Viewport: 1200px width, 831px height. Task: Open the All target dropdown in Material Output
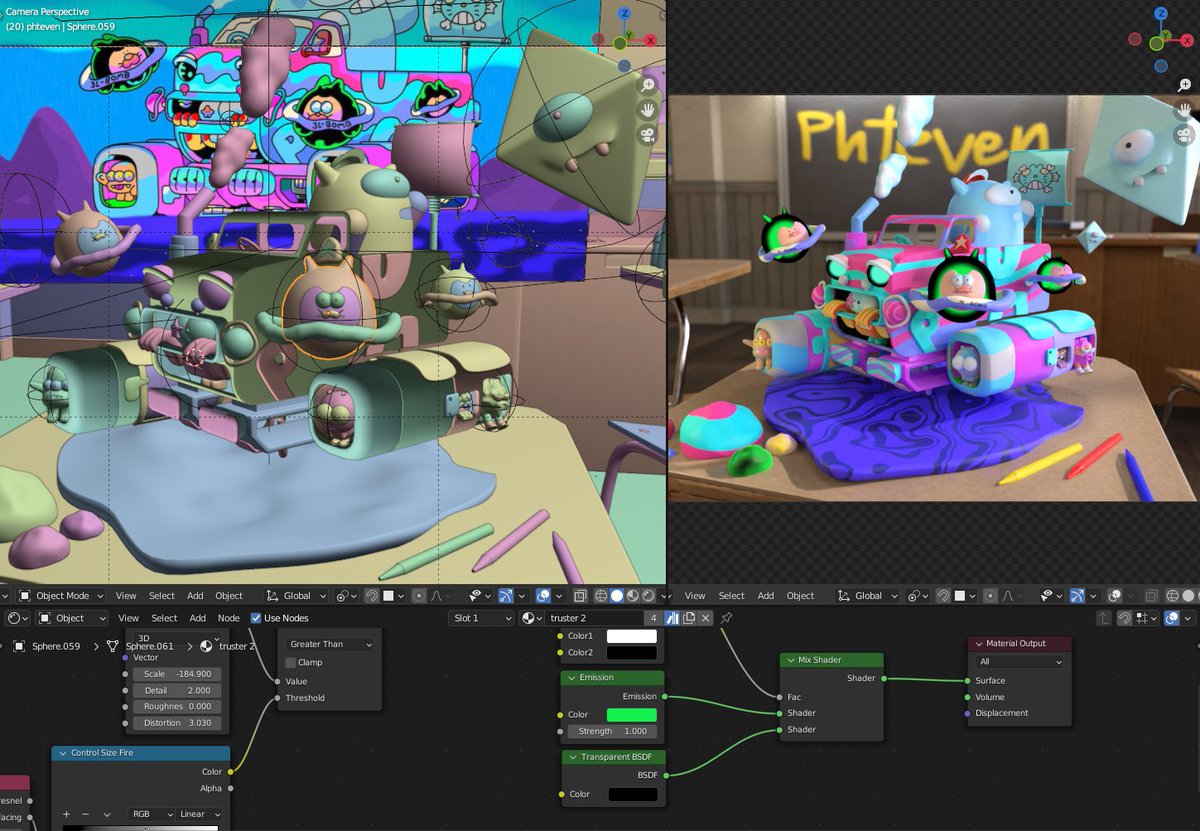pyautogui.click(x=1019, y=662)
